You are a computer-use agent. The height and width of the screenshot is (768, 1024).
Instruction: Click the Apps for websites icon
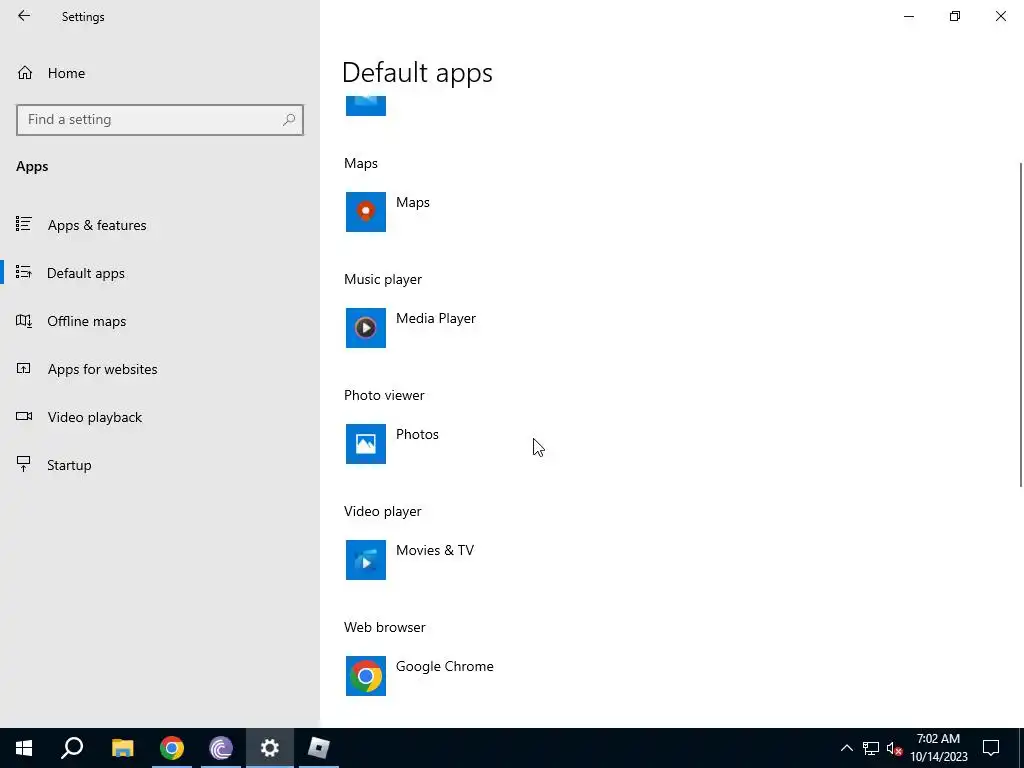(24, 368)
